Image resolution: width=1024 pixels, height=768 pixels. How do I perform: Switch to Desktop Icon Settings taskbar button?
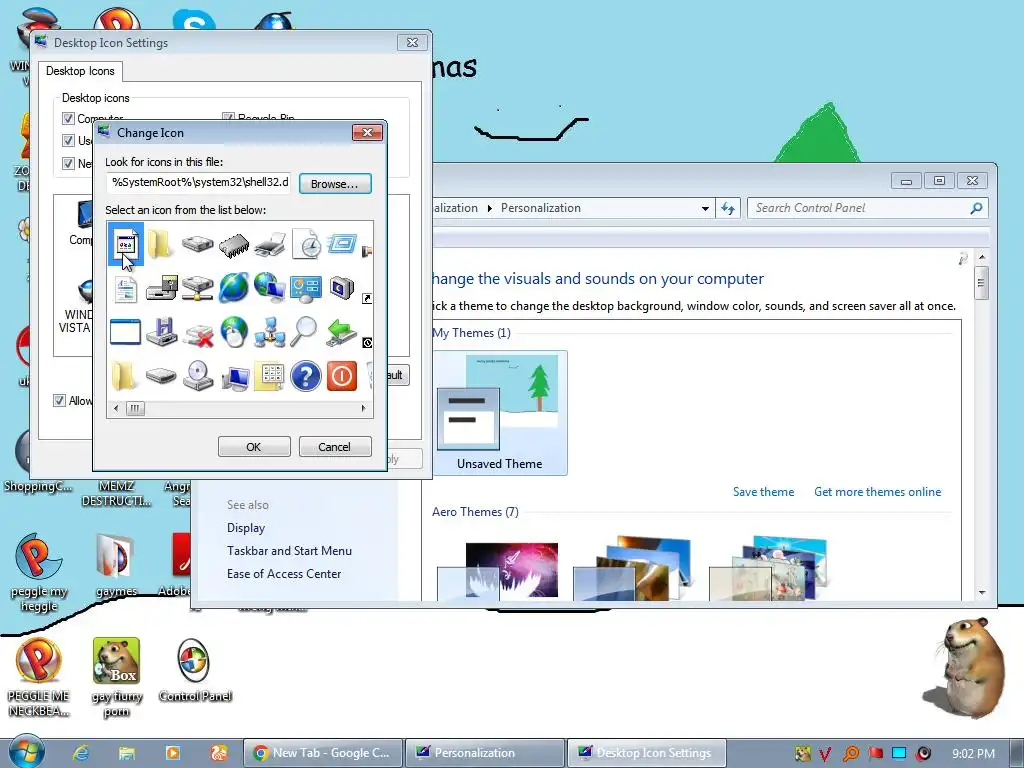[647, 752]
